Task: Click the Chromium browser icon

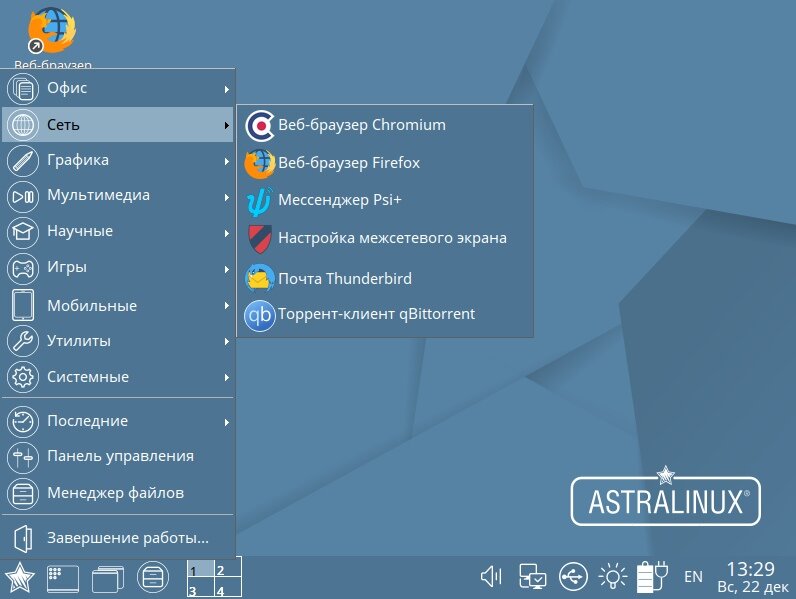Action: (259, 125)
